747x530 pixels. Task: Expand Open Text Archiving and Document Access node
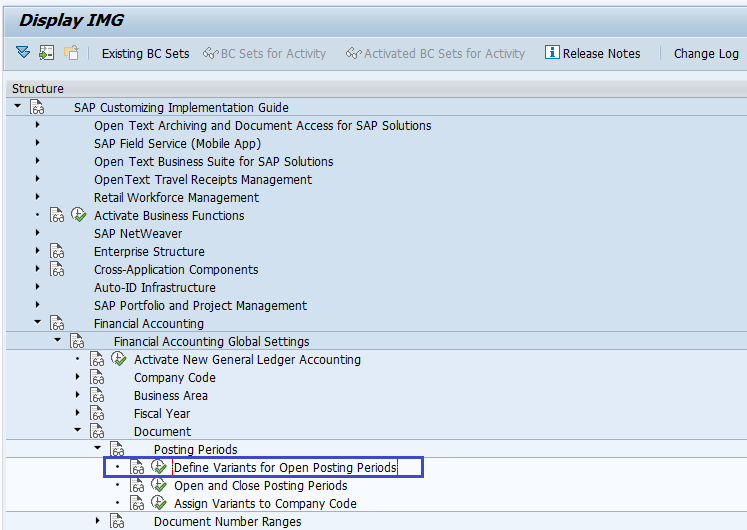tap(38, 125)
